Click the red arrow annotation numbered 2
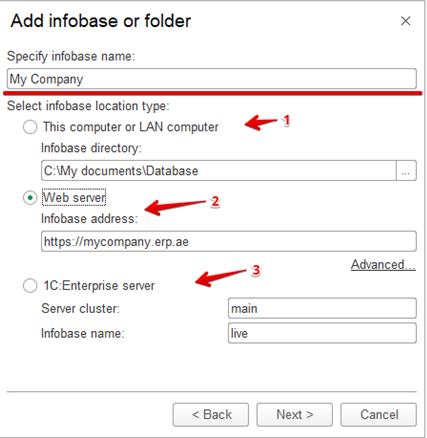 182,206
